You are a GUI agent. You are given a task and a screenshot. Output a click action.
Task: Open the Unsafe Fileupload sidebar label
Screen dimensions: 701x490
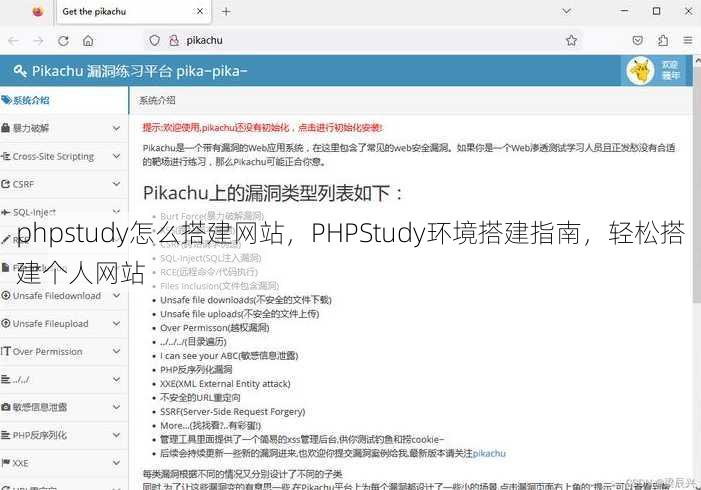[51, 324]
